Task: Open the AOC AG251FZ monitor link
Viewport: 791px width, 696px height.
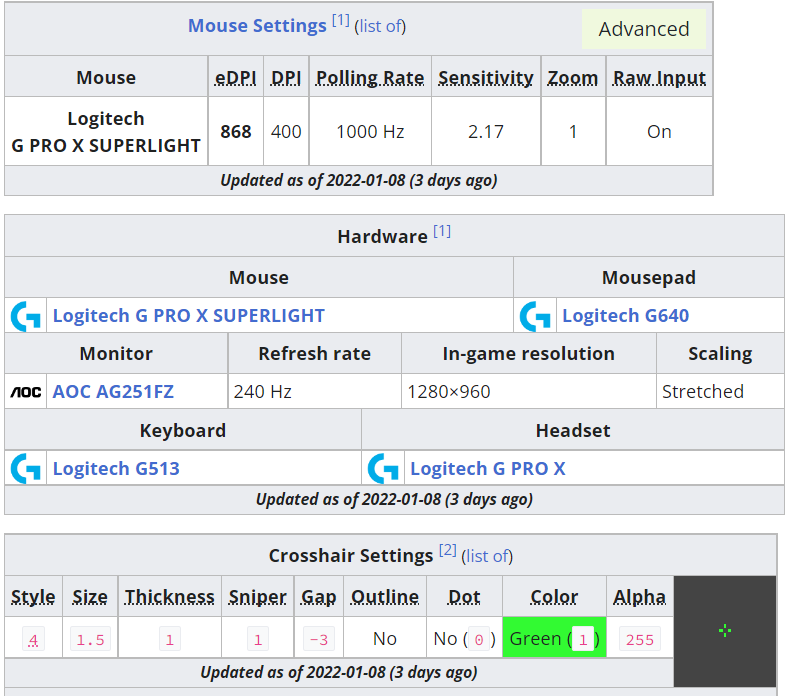Action: tap(113, 392)
